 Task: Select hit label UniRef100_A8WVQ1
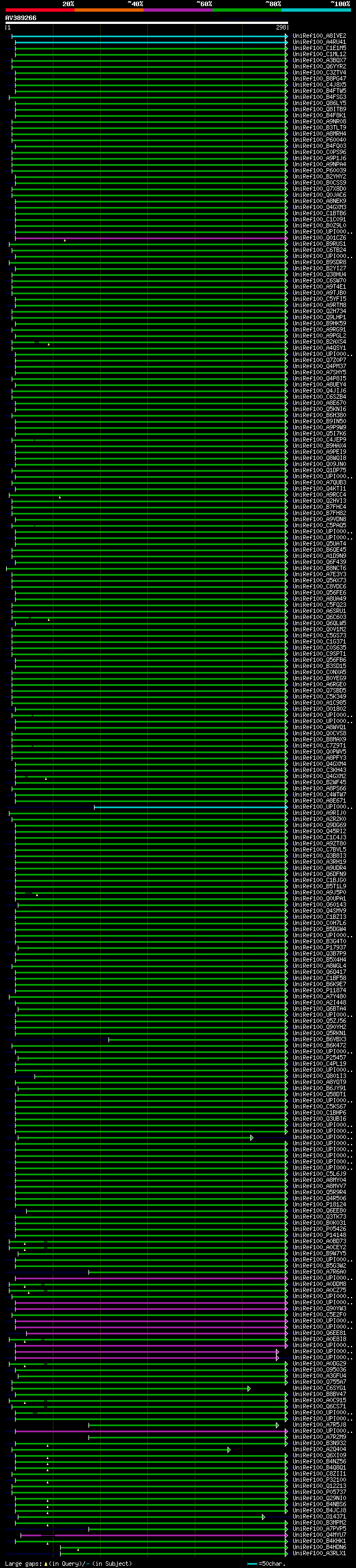(x=319, y=727)
